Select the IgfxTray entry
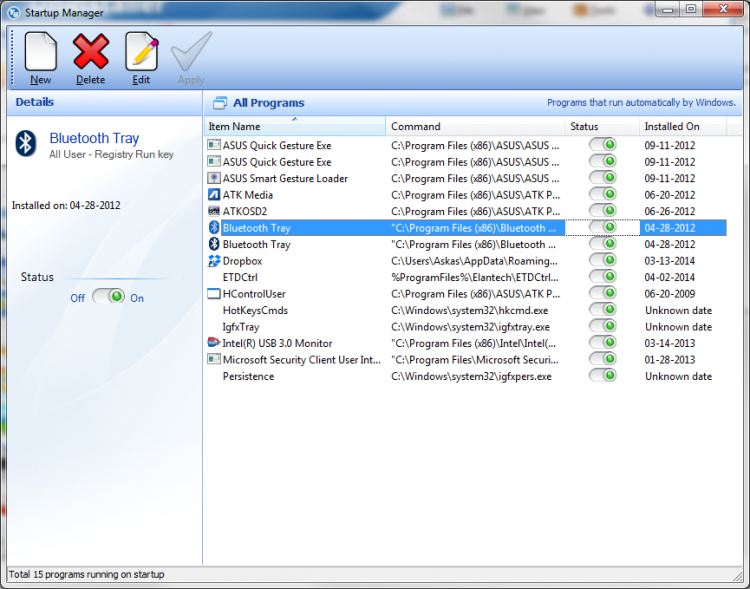 click(241, 327)
